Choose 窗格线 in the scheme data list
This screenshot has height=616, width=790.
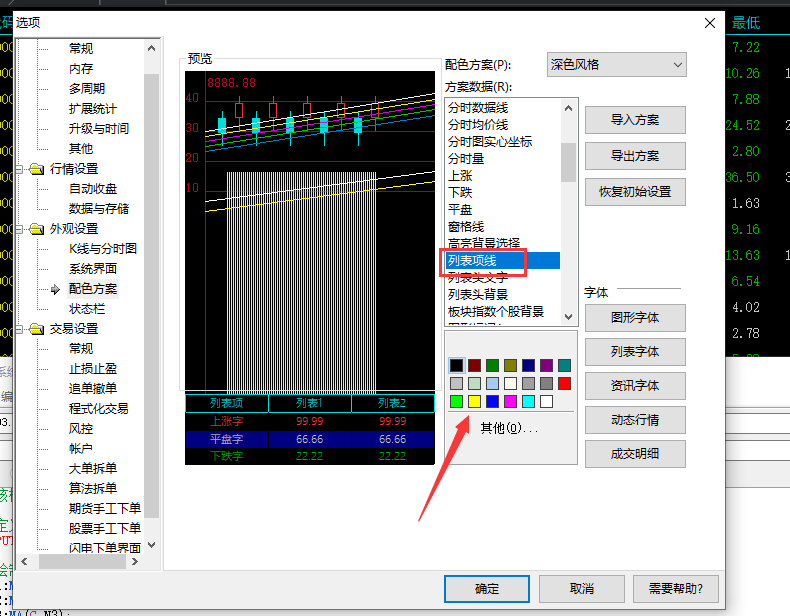pyautogui.click(x=466, y=227)
